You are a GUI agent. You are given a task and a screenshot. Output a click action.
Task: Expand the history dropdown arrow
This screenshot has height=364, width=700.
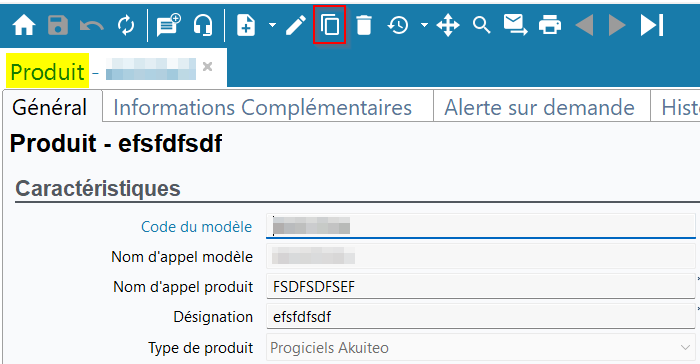(424, 25)
